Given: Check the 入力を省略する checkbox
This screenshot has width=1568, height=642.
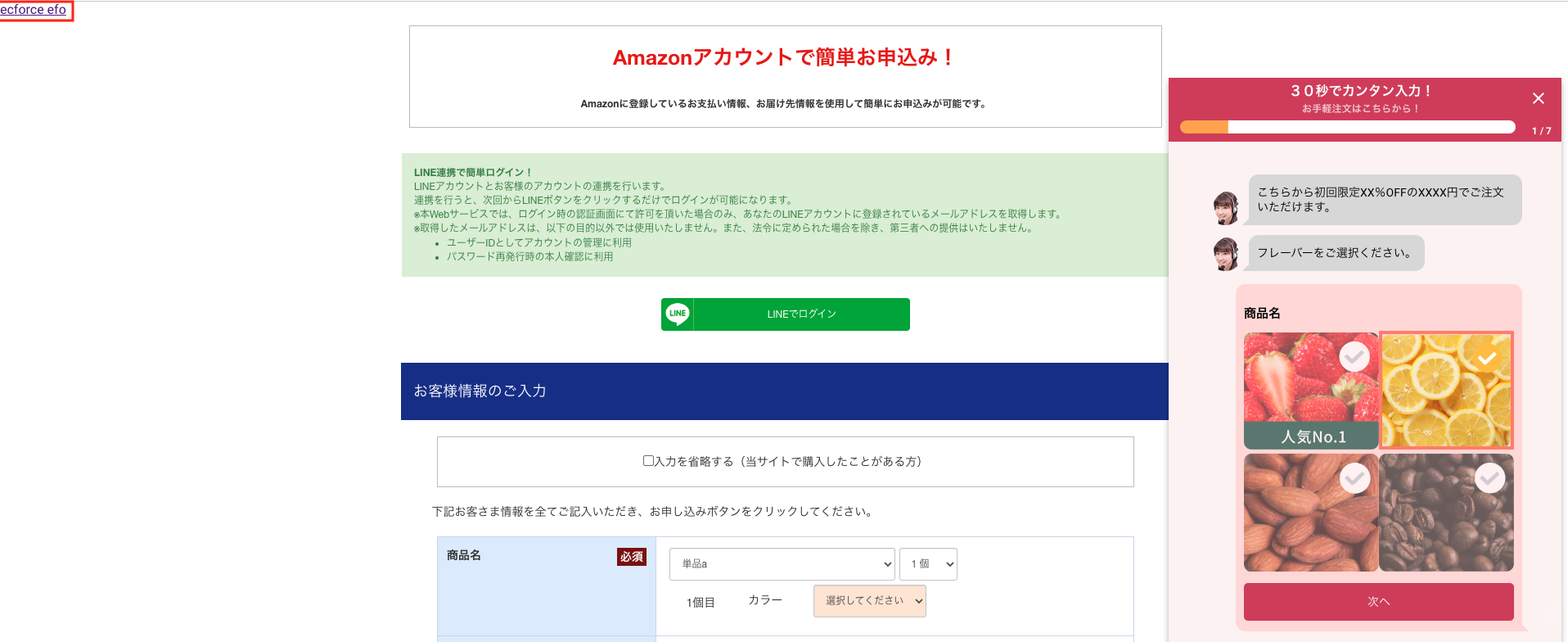Looking at the screenshot, I should [x=648, y=461].
